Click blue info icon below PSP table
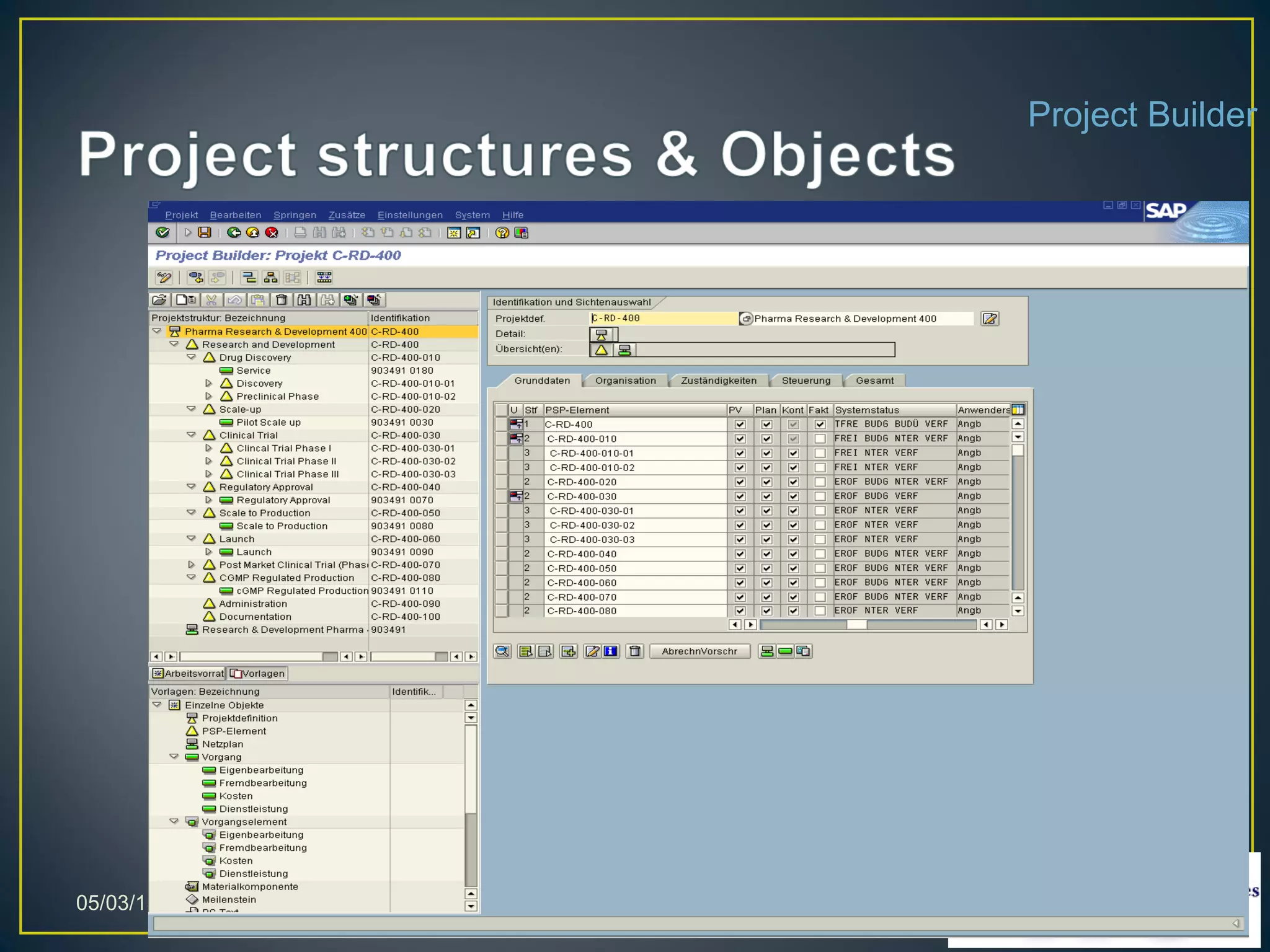The image size is (1270, 952). [x=611, y=651]
